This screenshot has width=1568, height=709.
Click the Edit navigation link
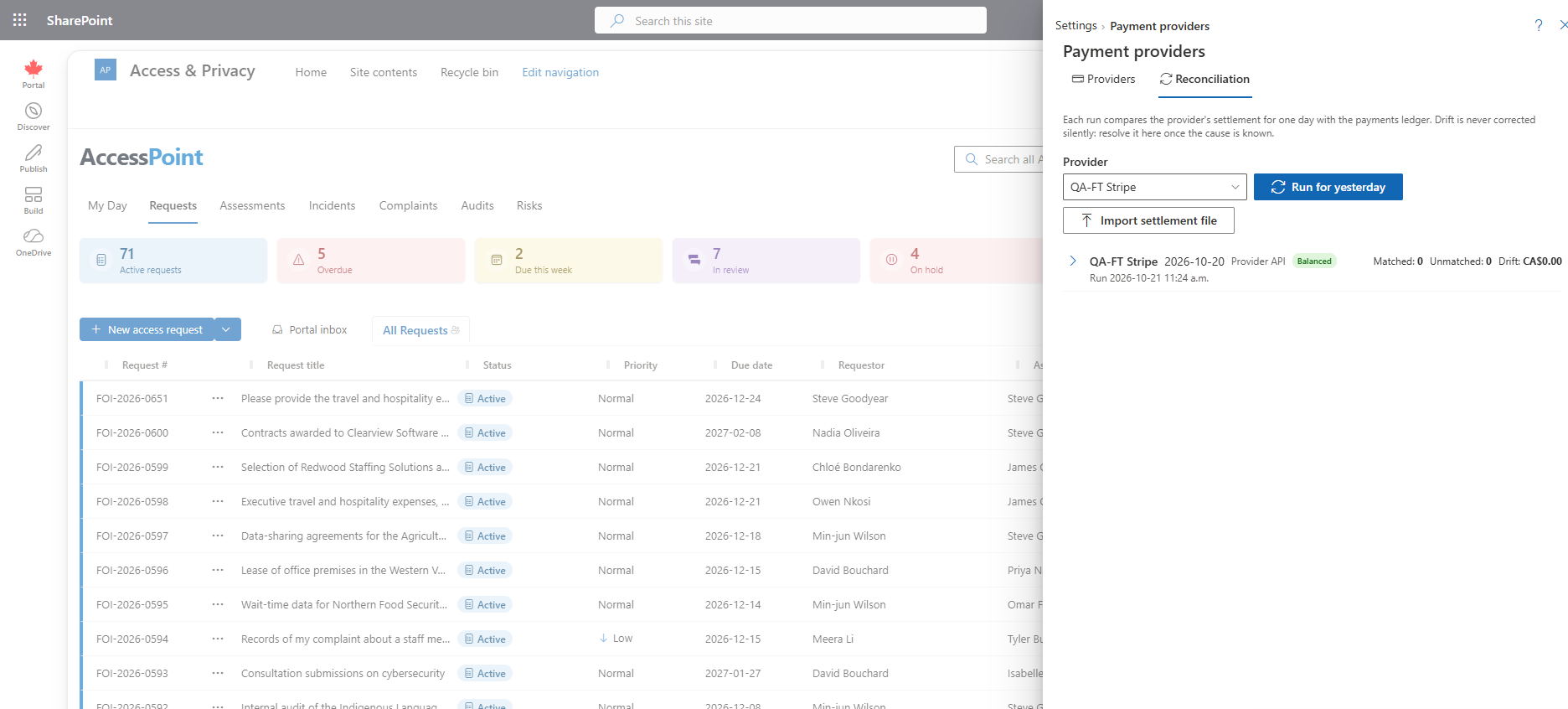point(560,72)
